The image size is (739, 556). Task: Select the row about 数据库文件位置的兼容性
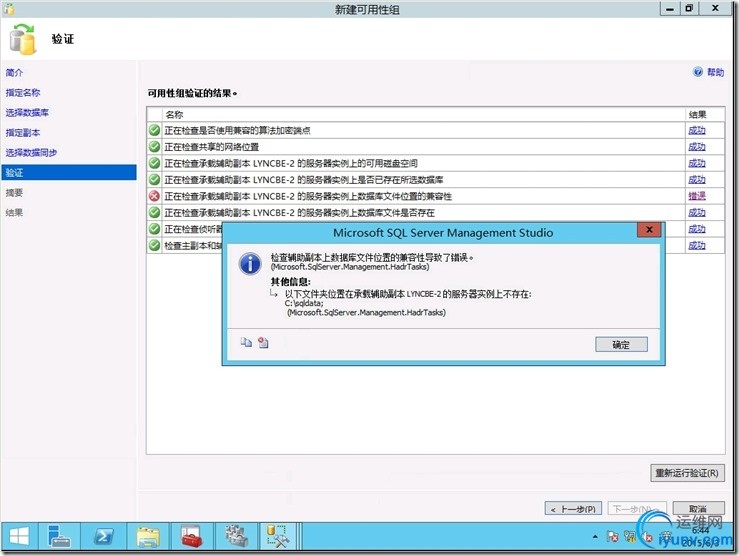coord(435,196)
